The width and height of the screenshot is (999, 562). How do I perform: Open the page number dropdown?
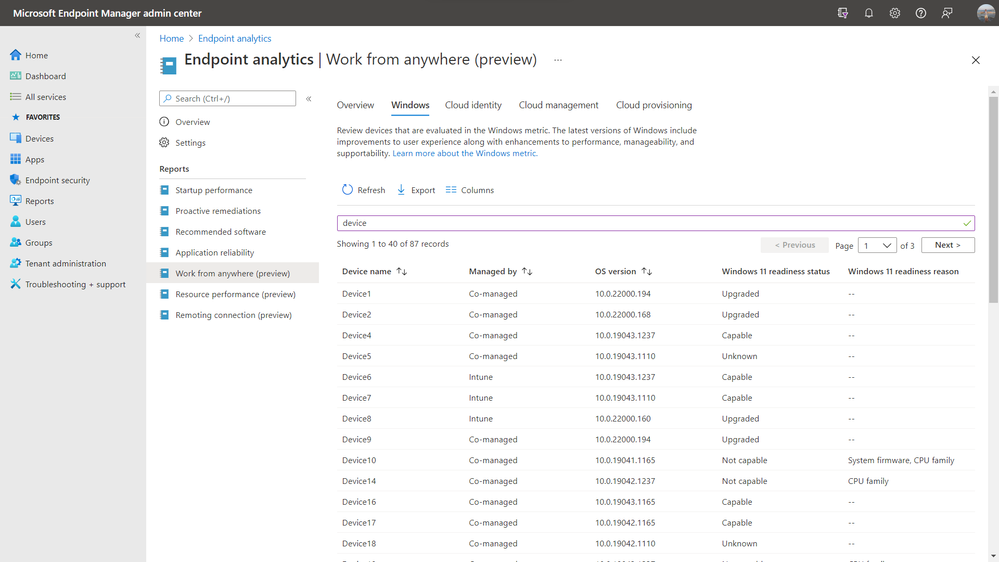tap(877, 245)
